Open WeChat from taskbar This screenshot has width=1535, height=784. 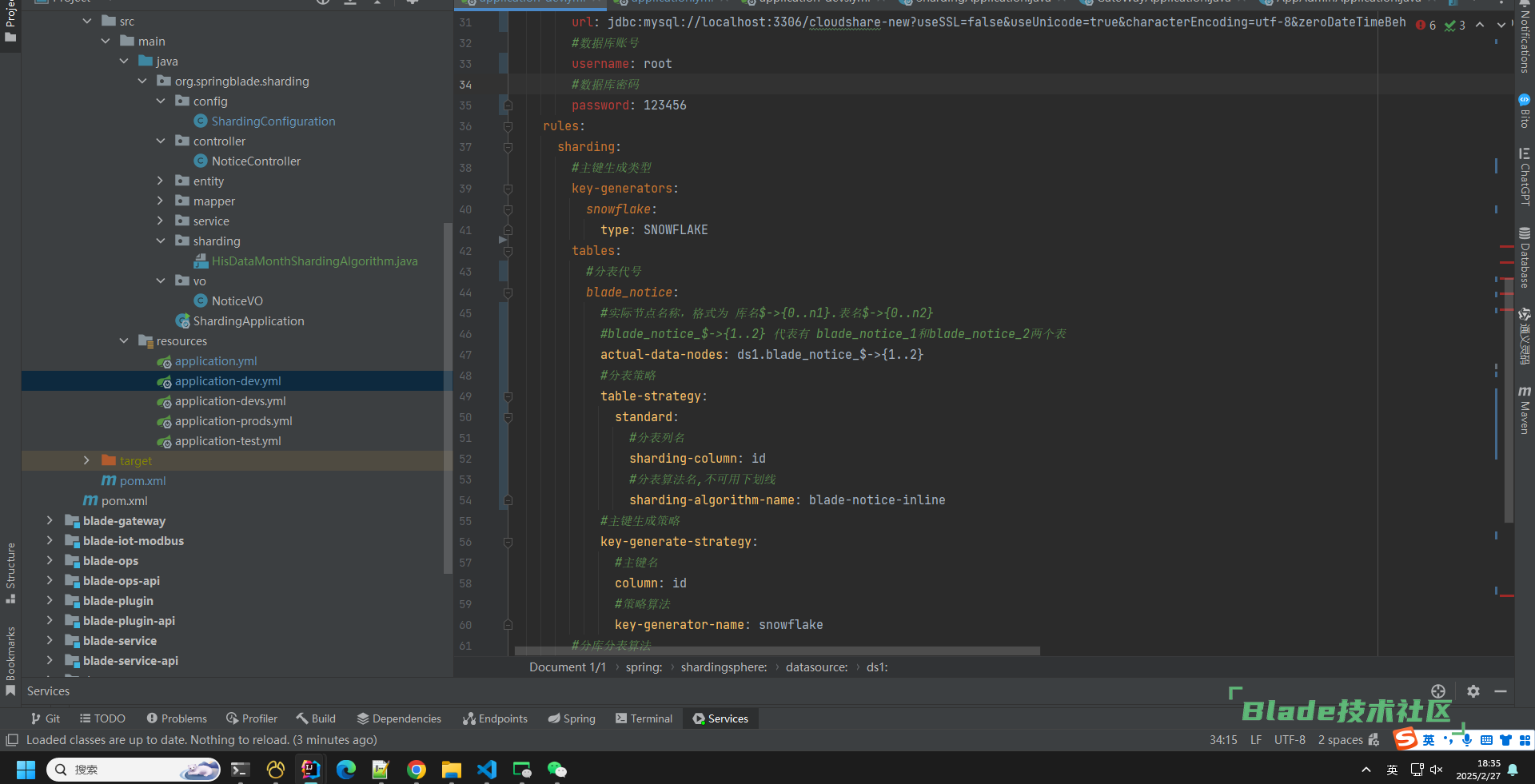(x=557, y=770)
